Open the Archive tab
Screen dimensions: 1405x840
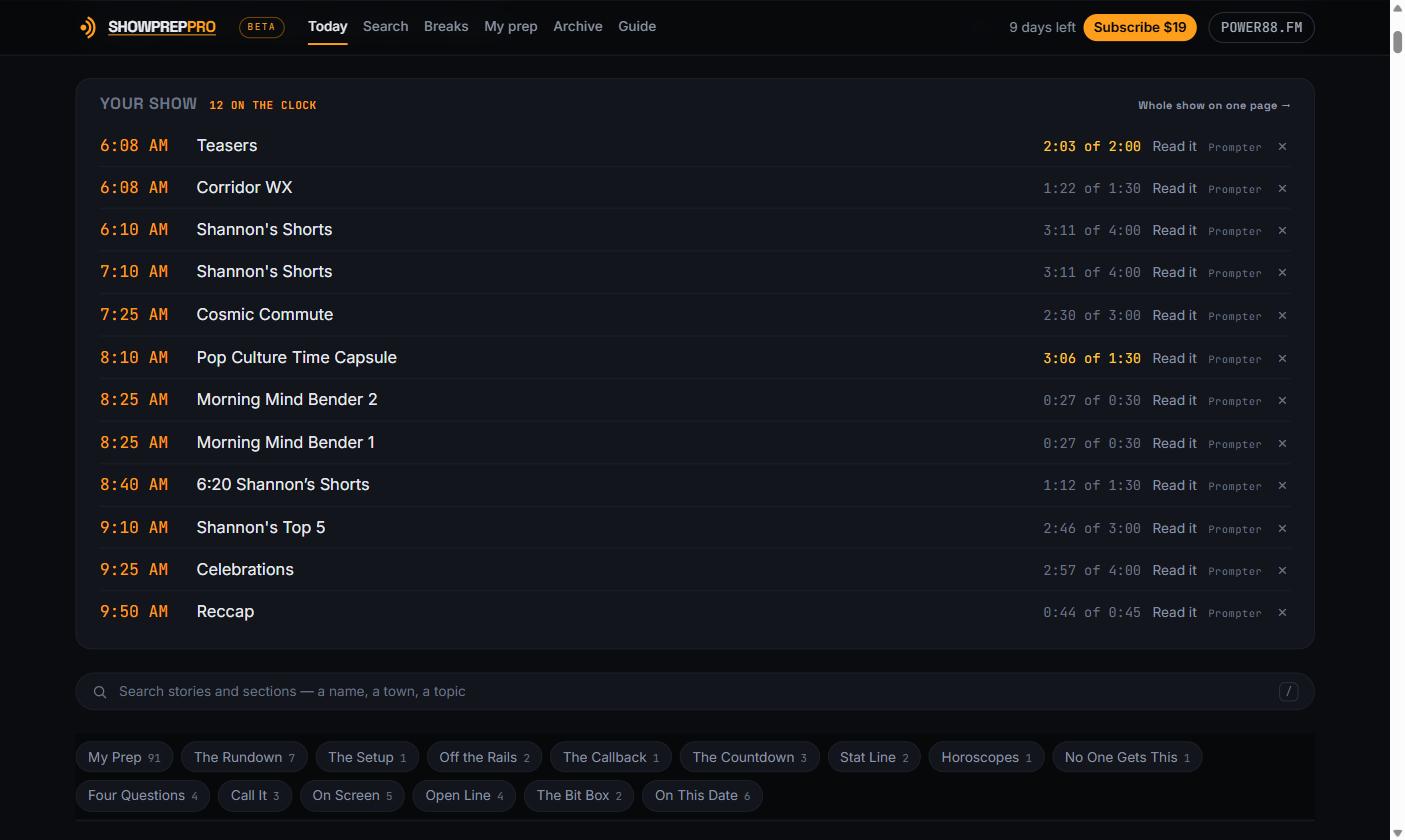pos(578,27)
